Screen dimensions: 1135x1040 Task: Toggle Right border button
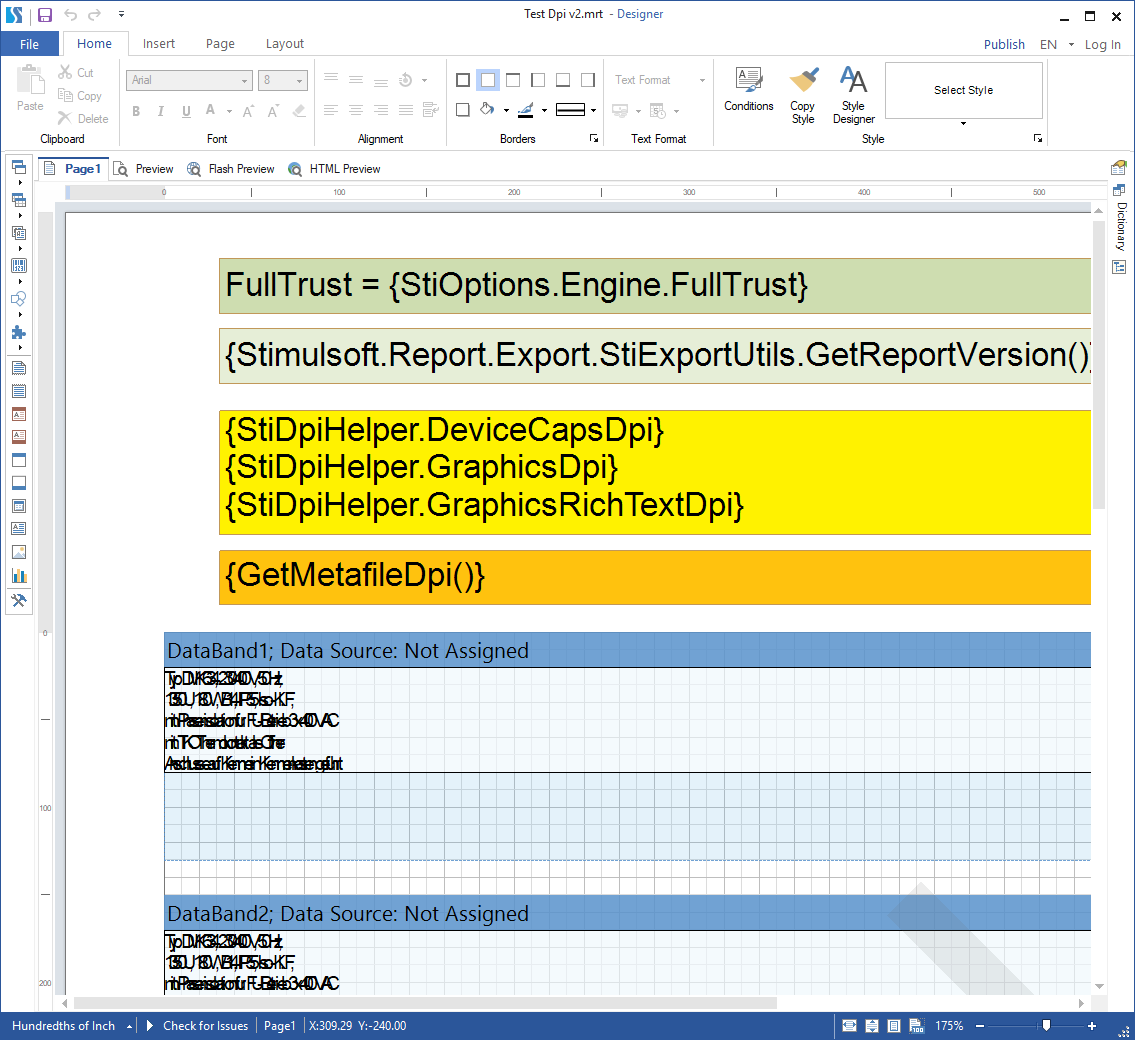pyautogui.click(x=588, y=80)
